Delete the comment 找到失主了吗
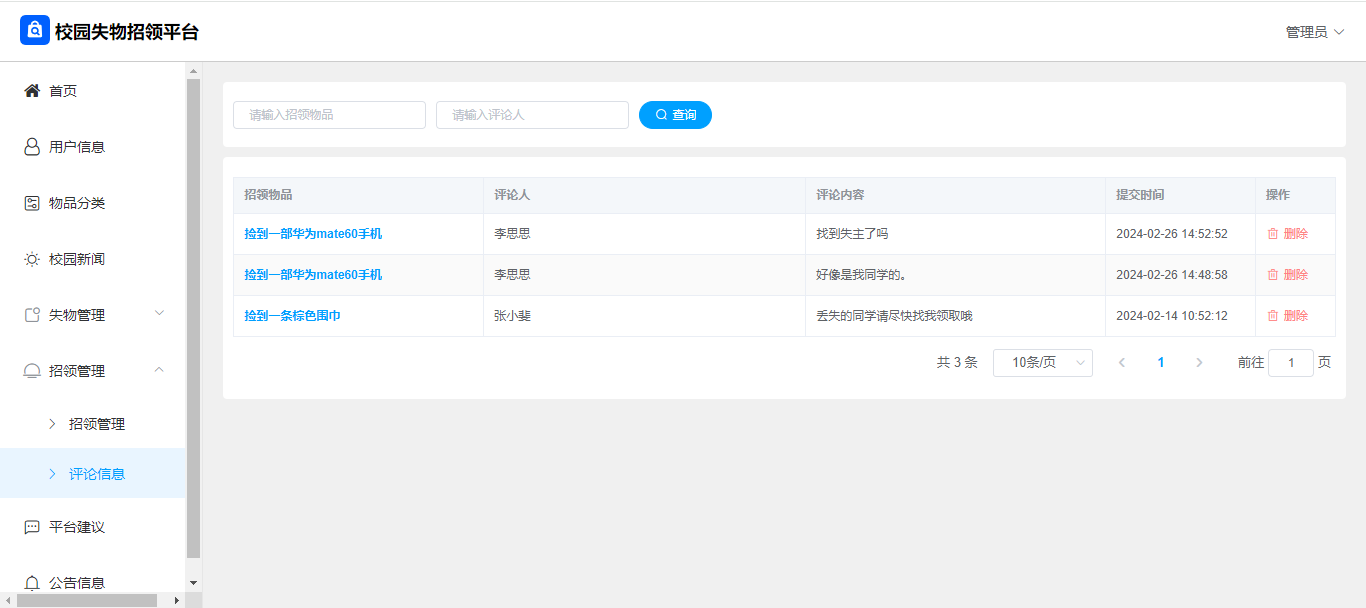This screenshot has width=1366, height=608. 1287,234
